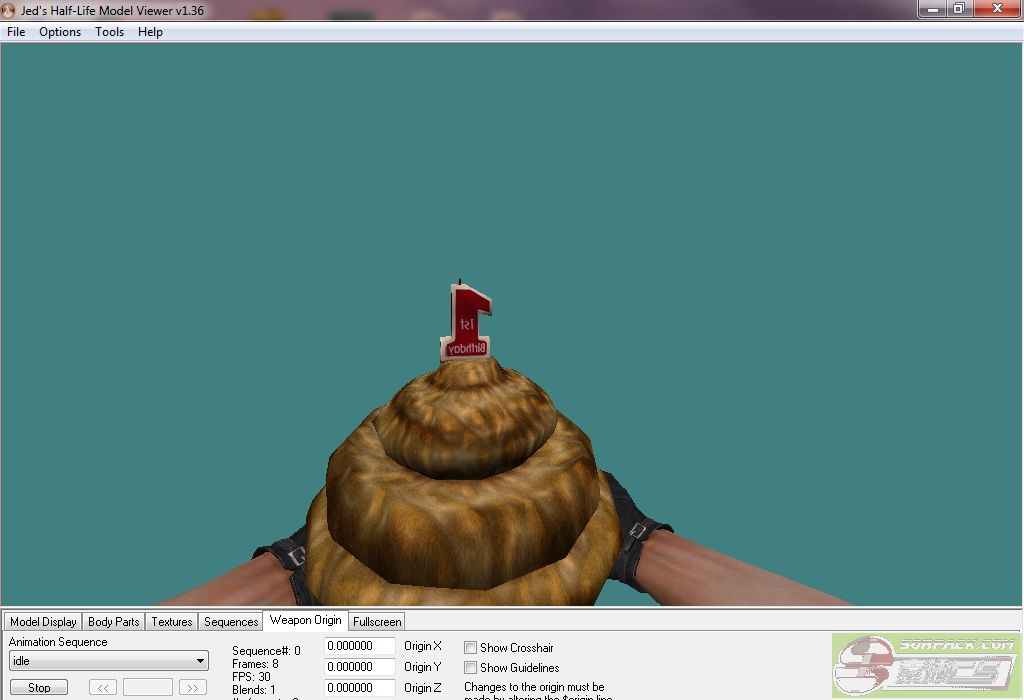Close the Model Viewer window
This screenshot has width=1024, height=700.
[997, 9]
